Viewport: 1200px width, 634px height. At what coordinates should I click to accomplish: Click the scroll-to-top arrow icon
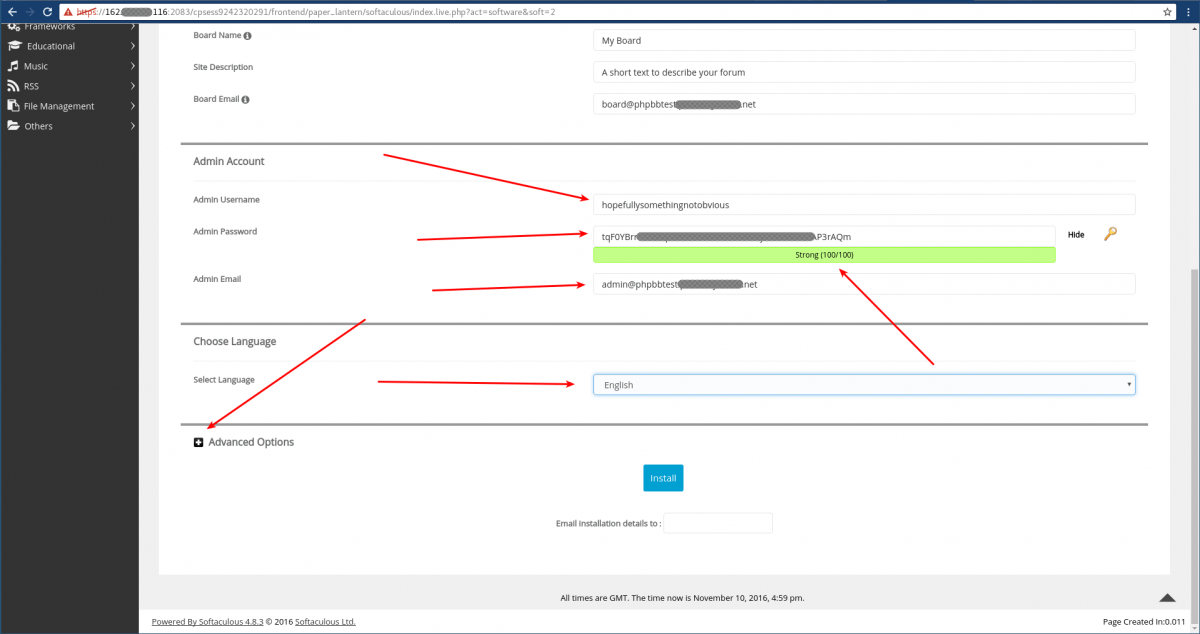[1166, 597]
